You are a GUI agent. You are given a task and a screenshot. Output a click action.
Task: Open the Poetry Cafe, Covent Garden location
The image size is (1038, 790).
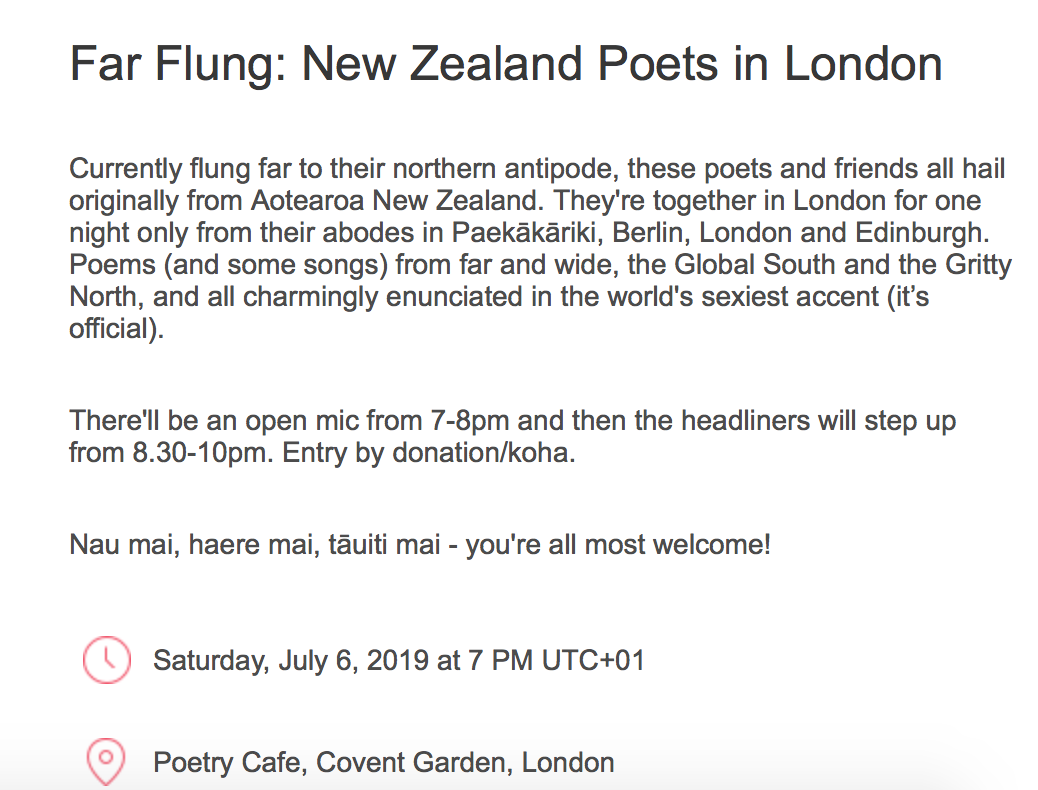(x=383, y=763)
